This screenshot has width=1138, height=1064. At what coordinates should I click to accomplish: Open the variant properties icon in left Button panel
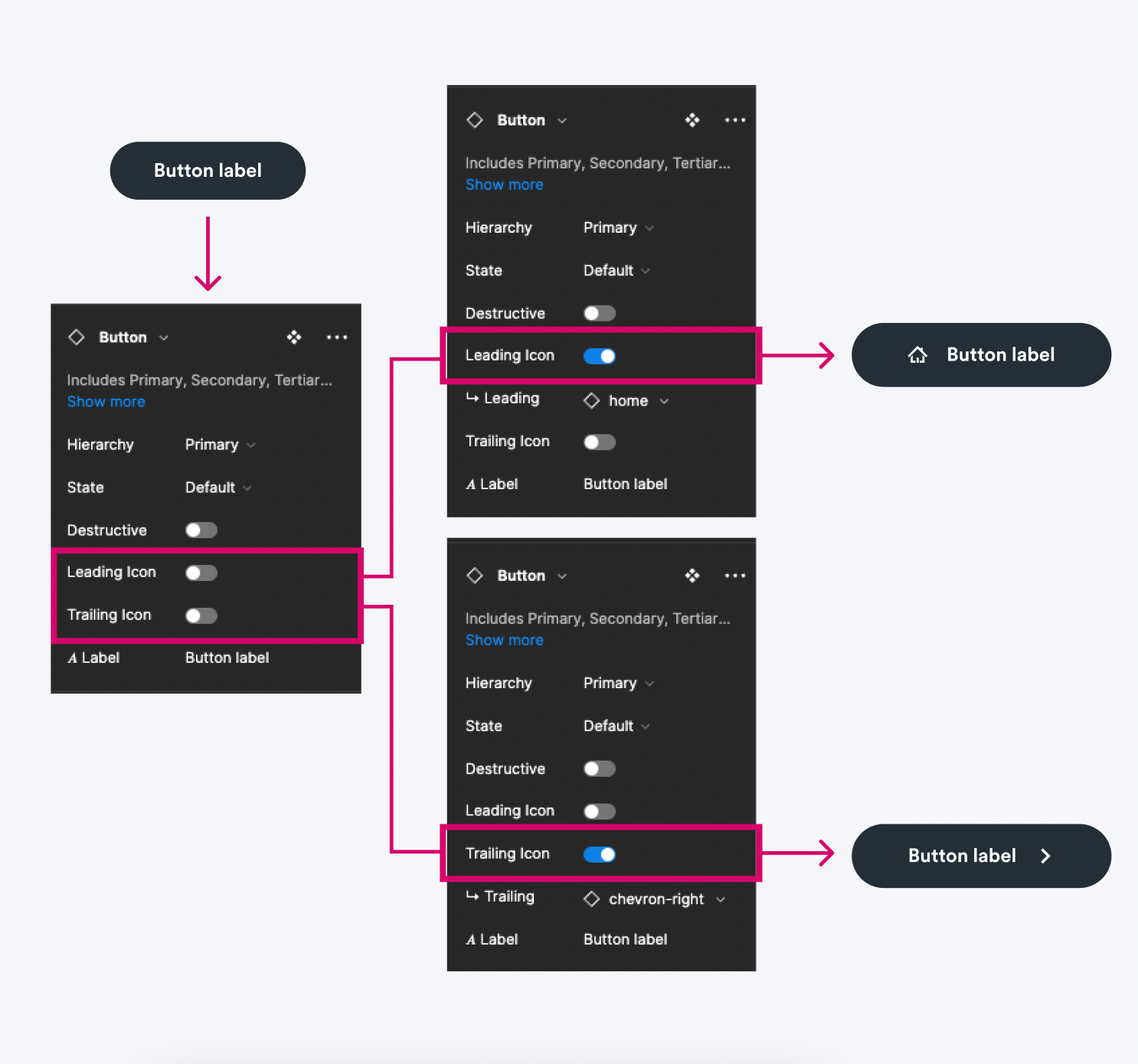(x=294, y=337)
